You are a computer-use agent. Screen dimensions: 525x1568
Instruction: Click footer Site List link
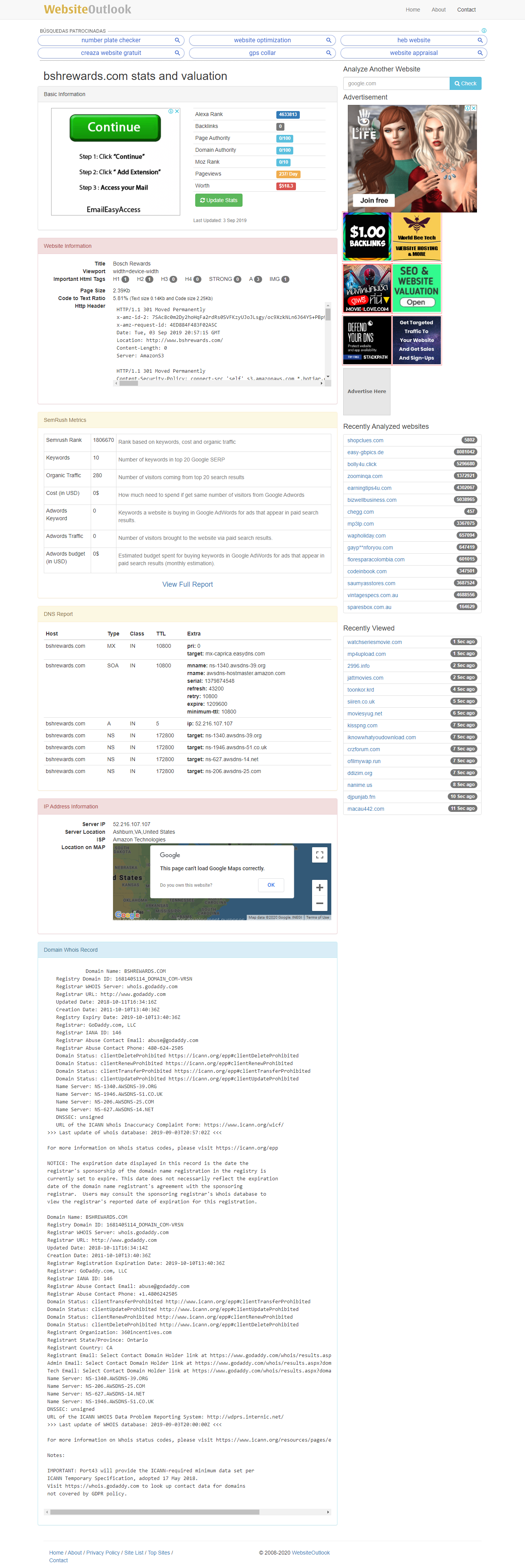(134, 1553)
